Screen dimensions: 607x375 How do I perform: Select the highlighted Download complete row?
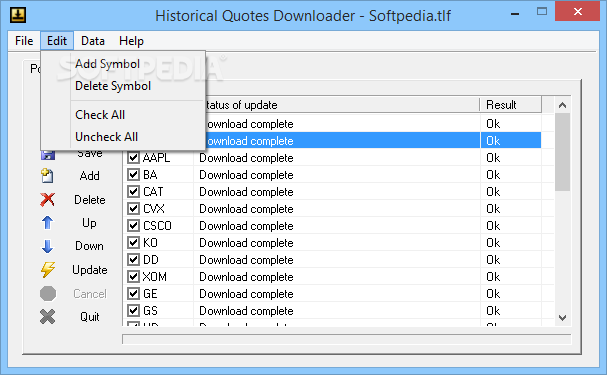(x=373, y=140)
